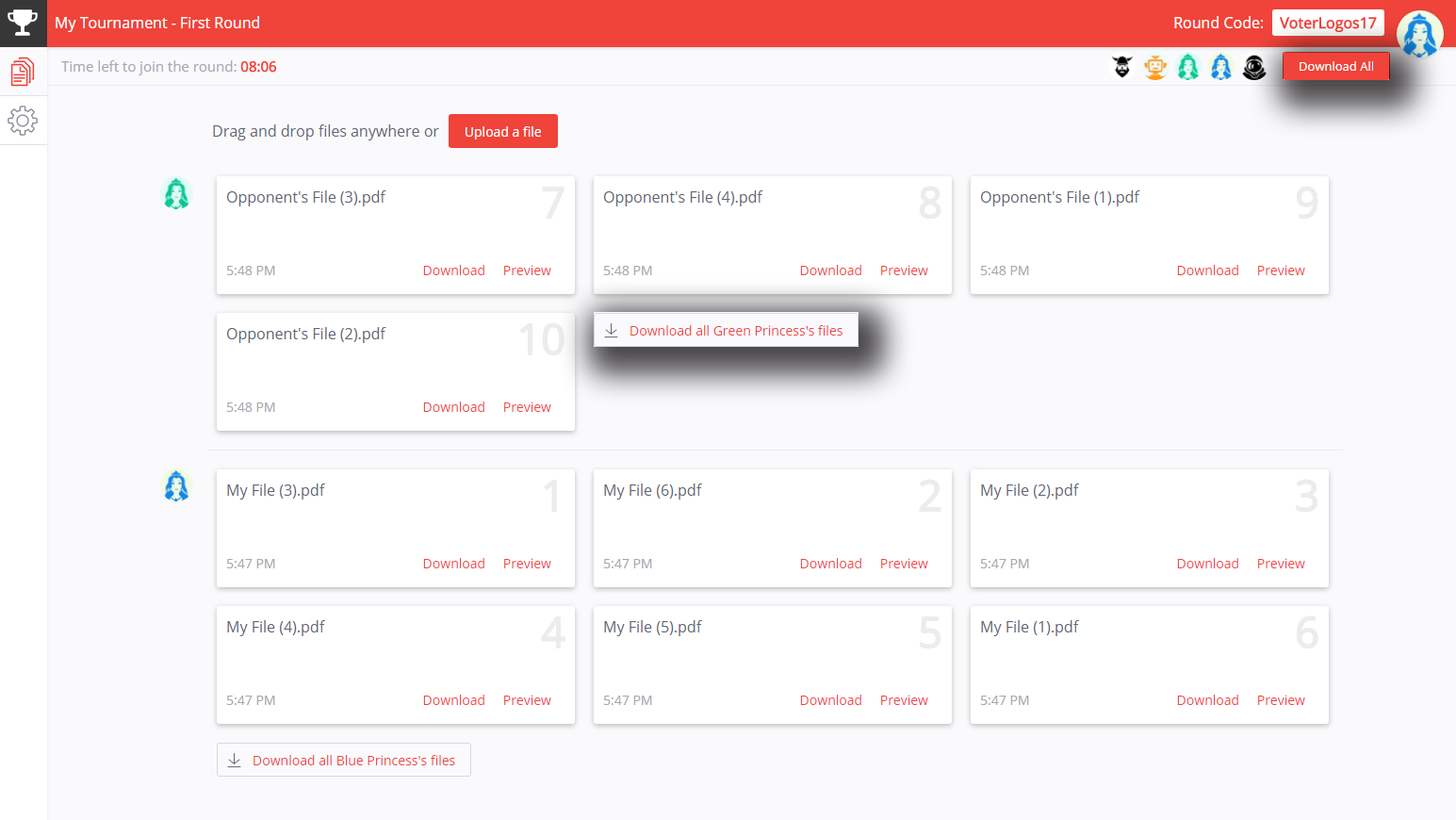
Task: Download My File (5).pdf
Action: (x=830, y=700)
